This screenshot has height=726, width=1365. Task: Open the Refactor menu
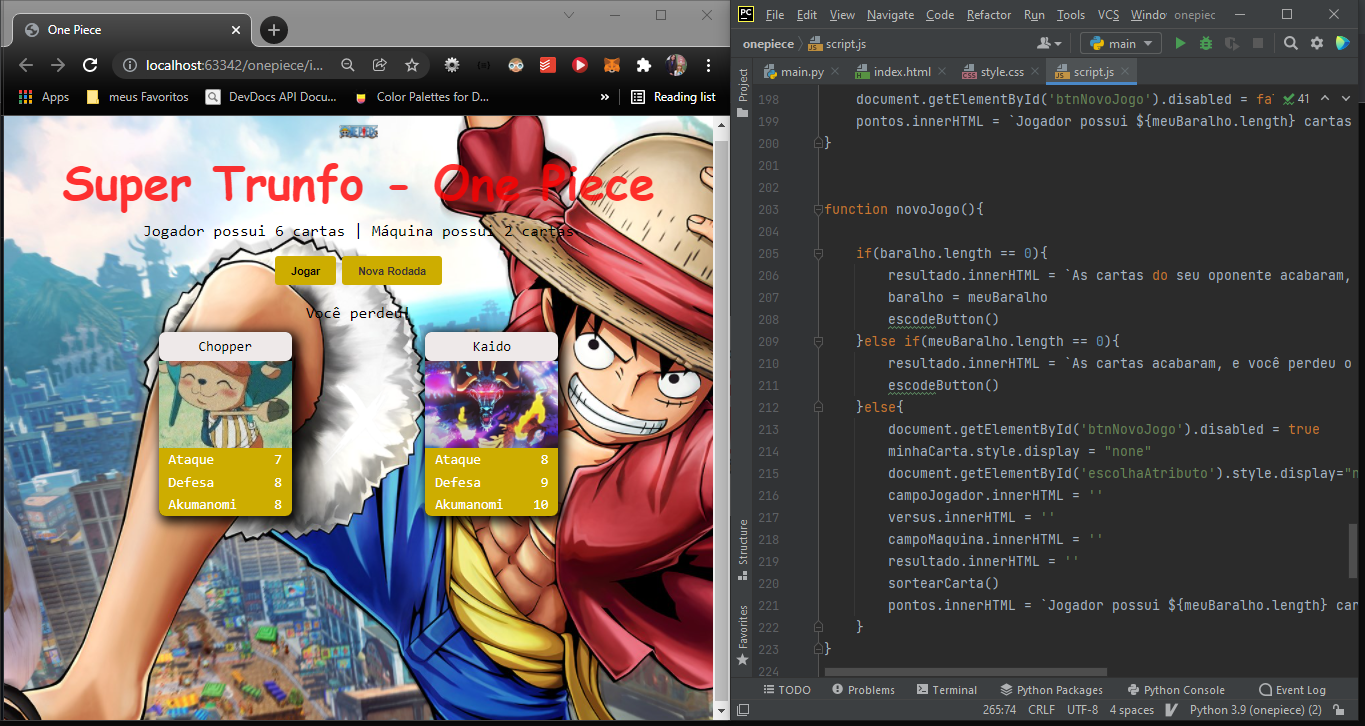988,15
